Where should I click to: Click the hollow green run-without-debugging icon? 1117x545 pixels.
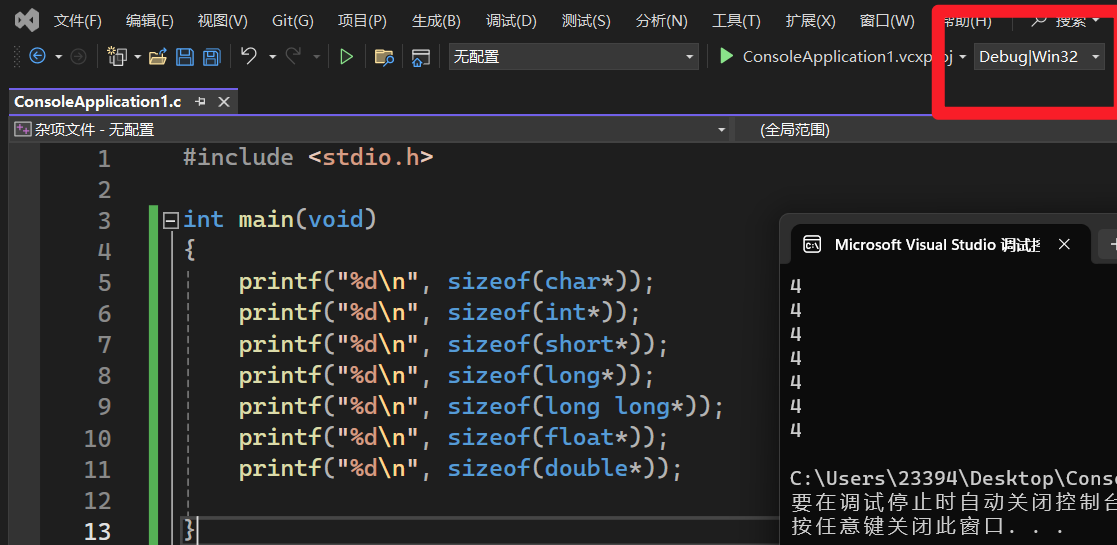[346, 57]
